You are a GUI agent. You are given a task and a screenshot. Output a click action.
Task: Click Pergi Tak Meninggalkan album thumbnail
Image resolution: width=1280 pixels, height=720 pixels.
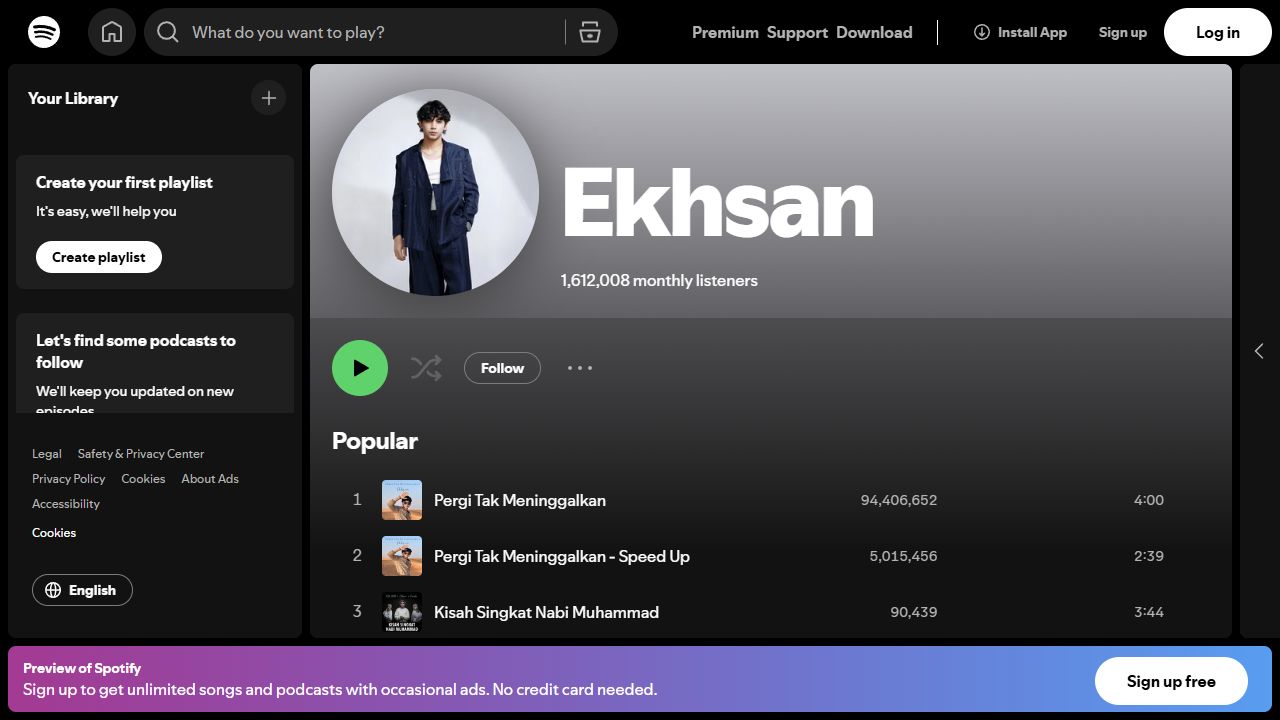click(402, 500)
